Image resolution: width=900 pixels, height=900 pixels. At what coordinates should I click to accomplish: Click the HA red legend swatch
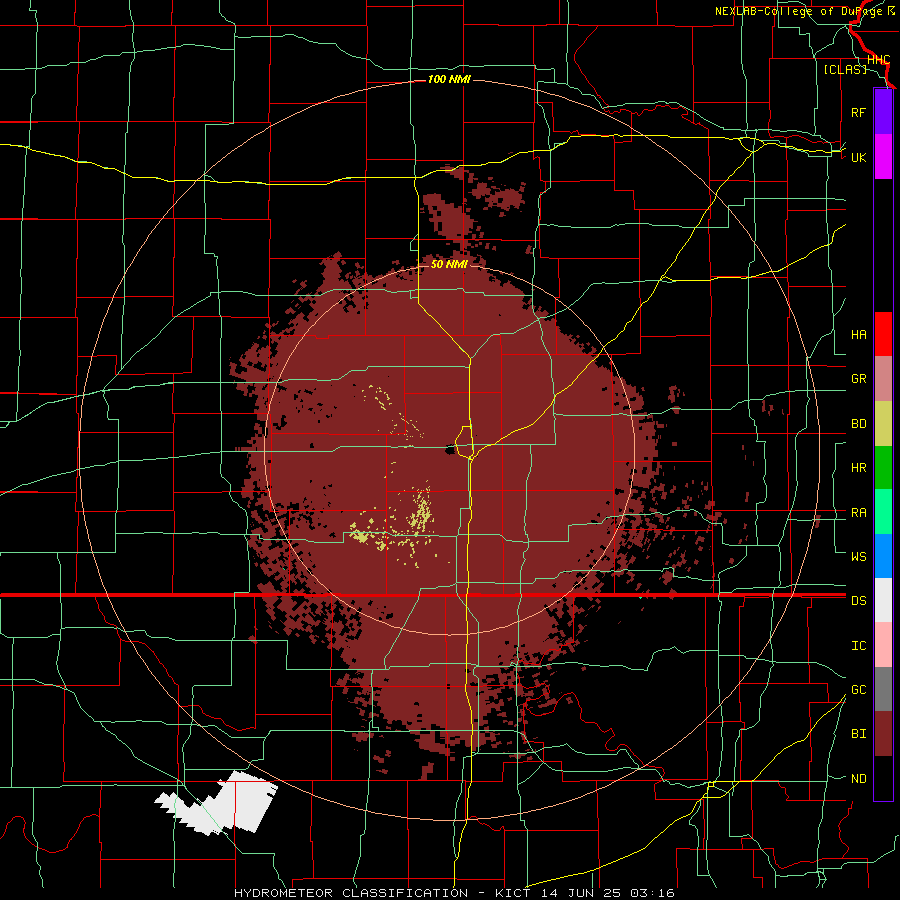click(883, 334)
